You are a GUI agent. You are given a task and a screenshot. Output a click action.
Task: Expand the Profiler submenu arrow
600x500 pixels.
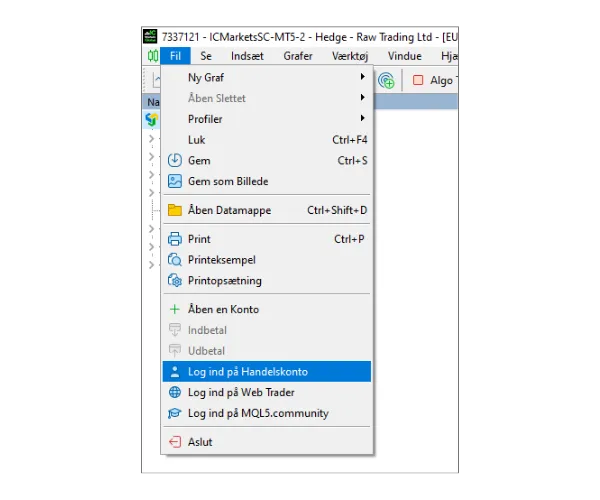(x=362, y=119)
